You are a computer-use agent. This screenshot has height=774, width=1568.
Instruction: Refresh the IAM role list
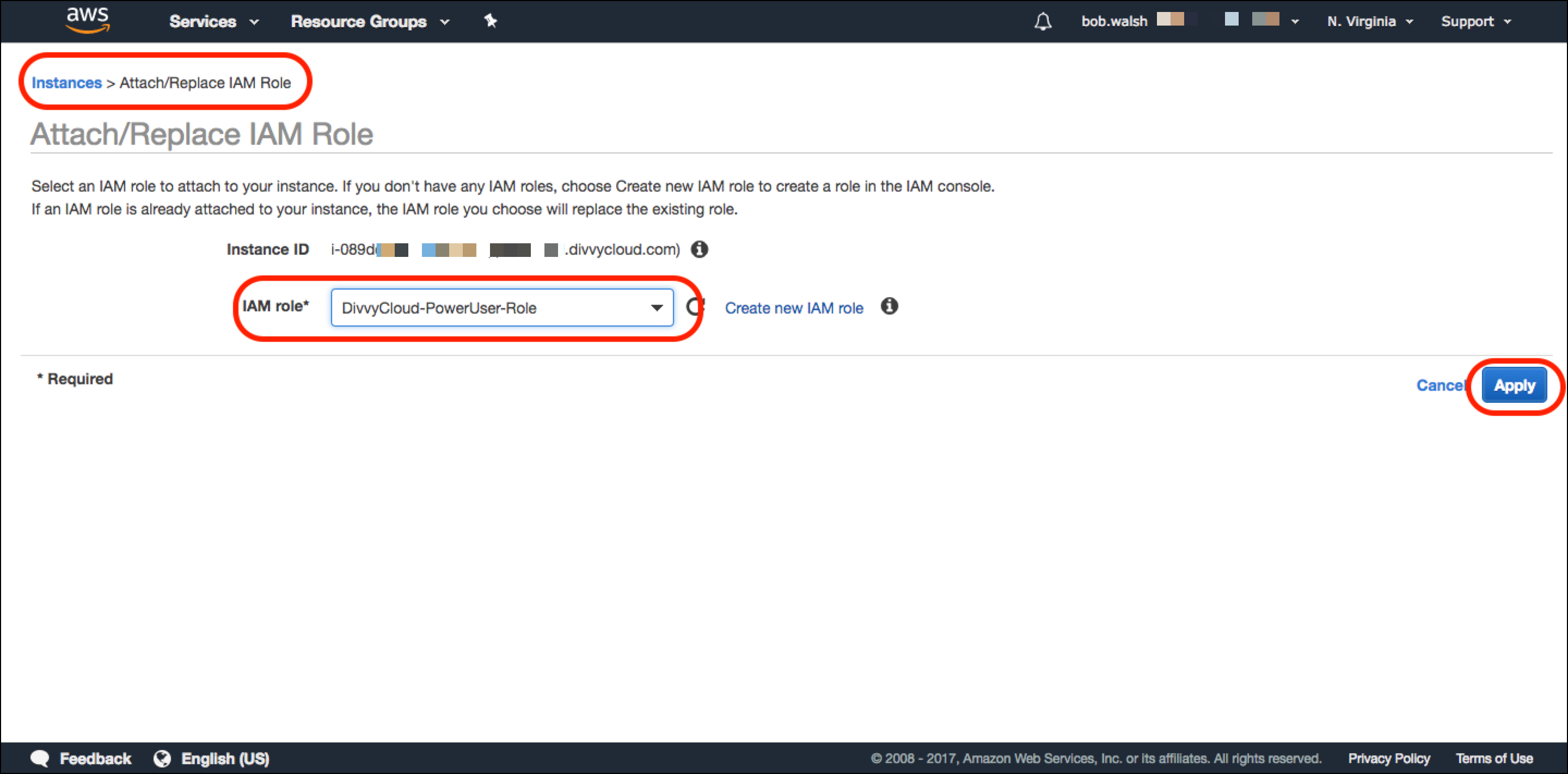[695, 306]
